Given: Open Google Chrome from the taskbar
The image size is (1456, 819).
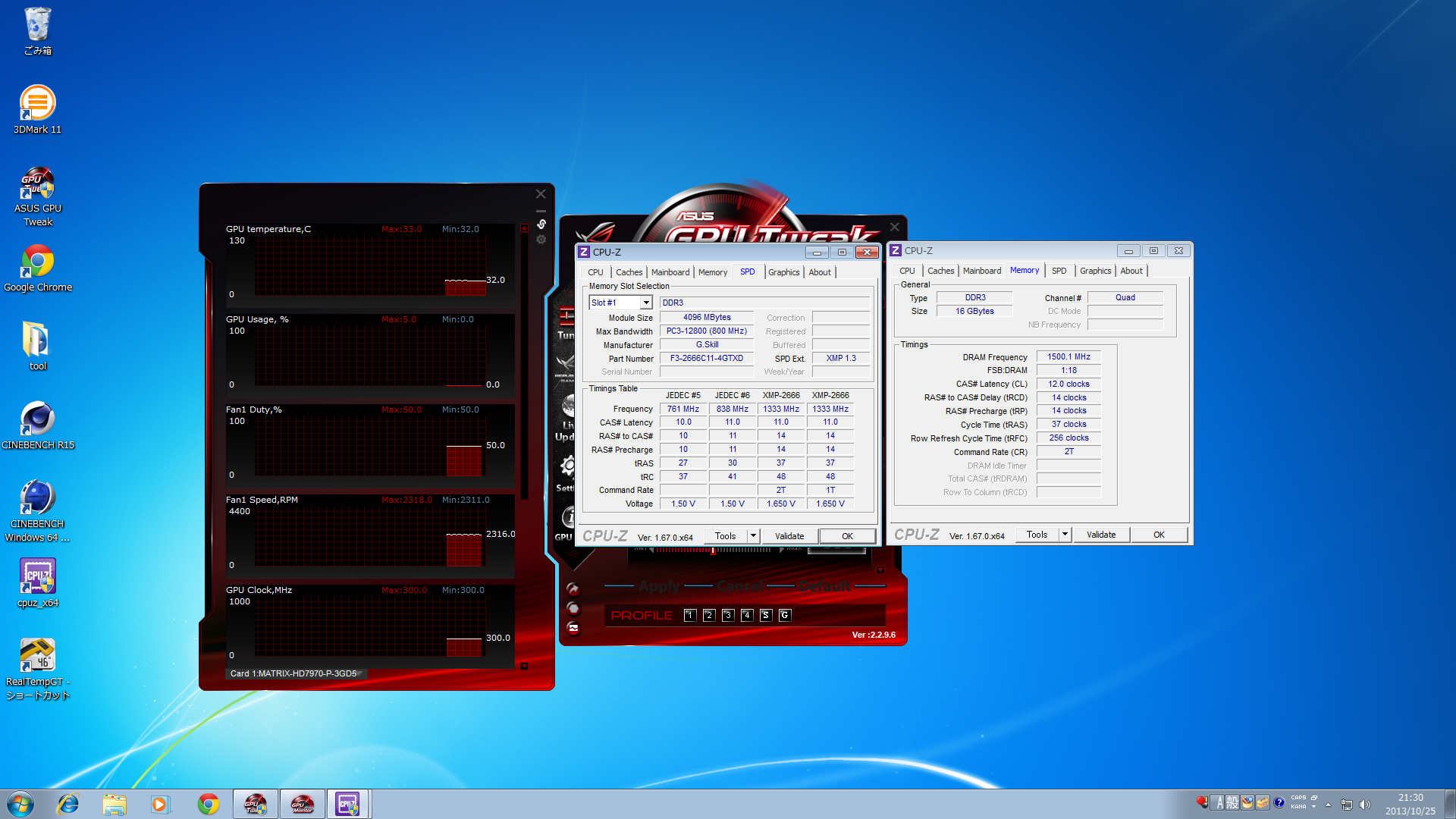Looking at the screenshot, I should click(x=209, y=804).
